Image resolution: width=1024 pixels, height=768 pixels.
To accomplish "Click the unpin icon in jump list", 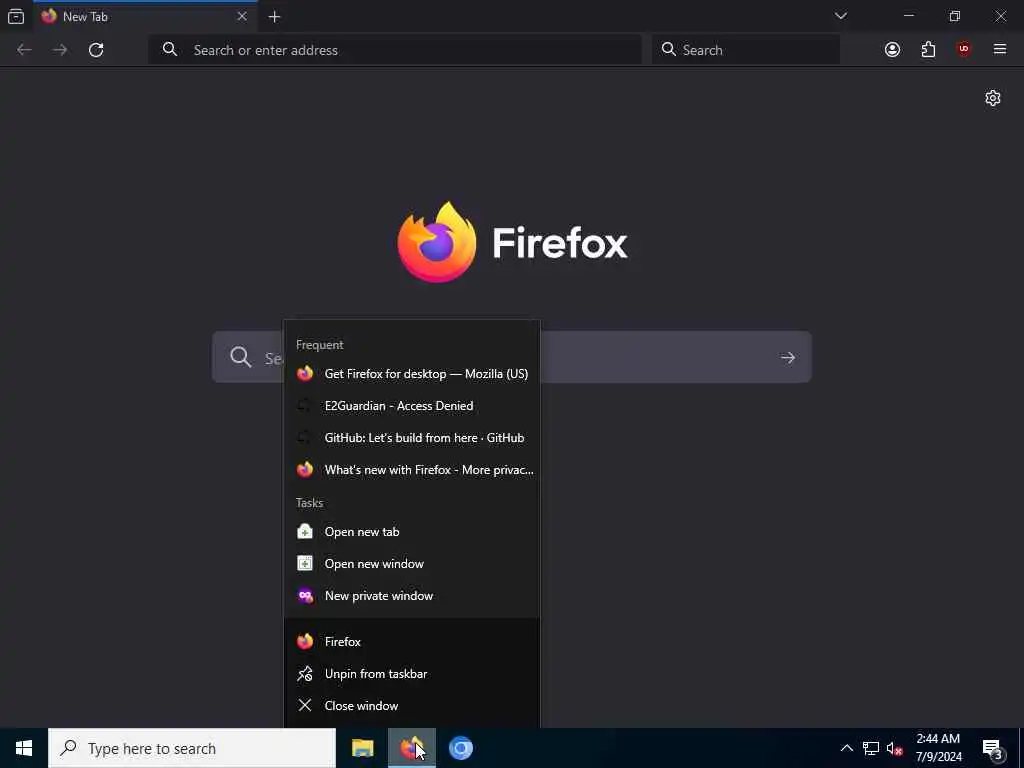I will tap(305, 673).
